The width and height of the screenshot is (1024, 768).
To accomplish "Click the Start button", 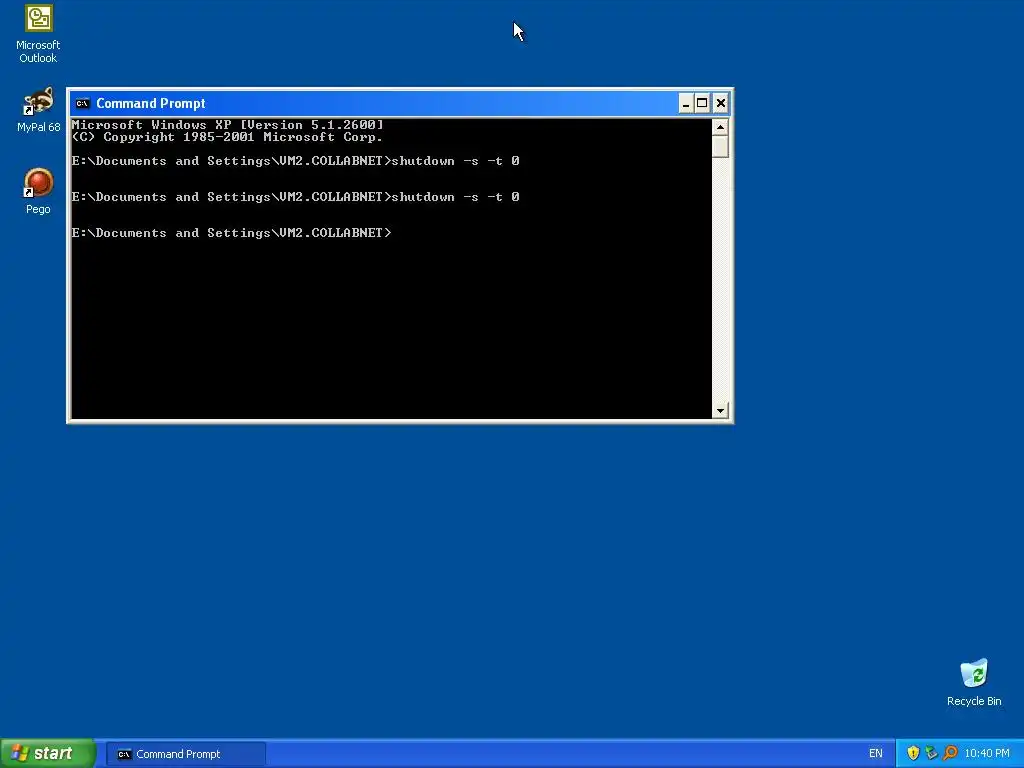I will click(x=47, y=754).
